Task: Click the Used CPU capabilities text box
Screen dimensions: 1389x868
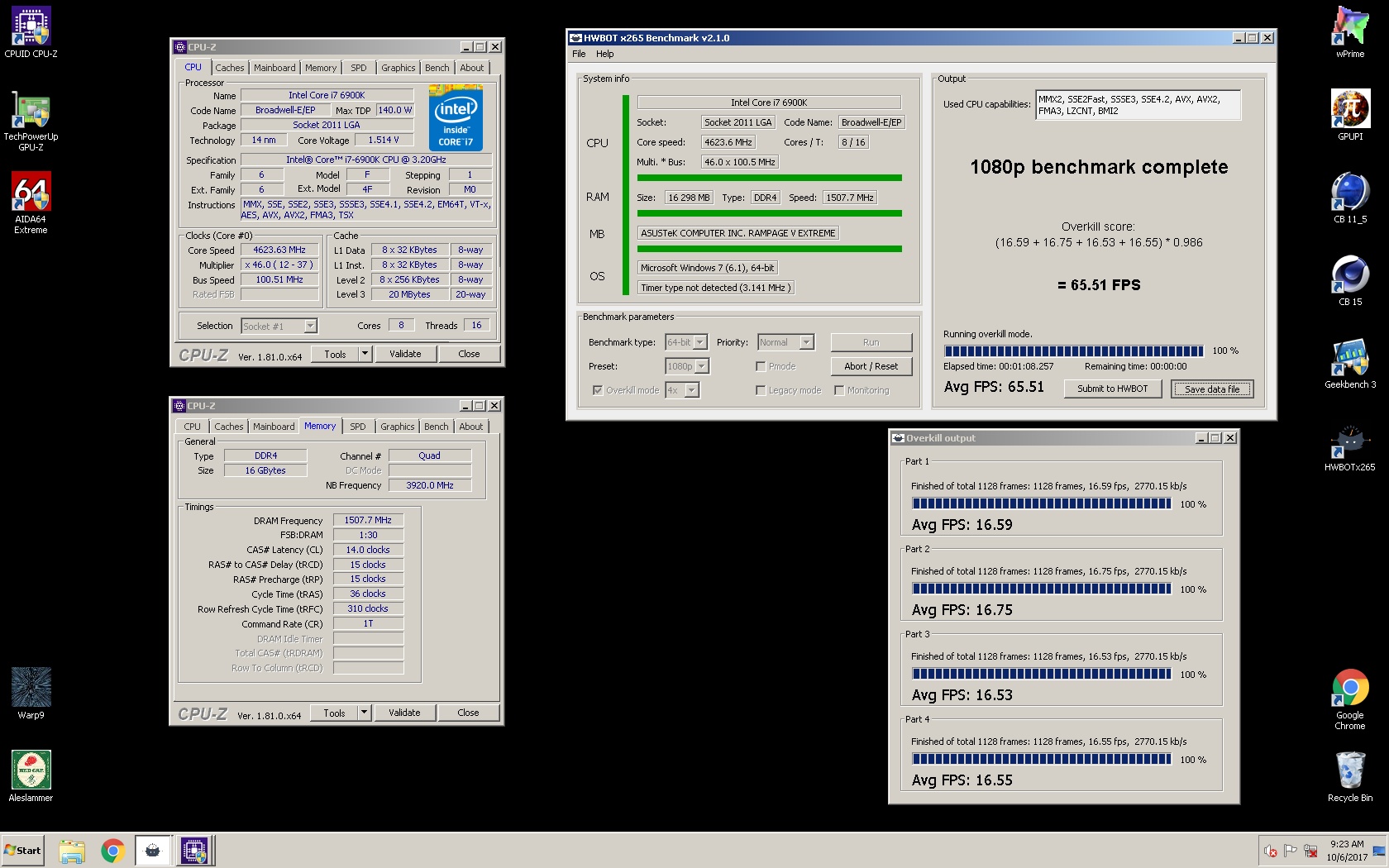Action: [1138, 105]
